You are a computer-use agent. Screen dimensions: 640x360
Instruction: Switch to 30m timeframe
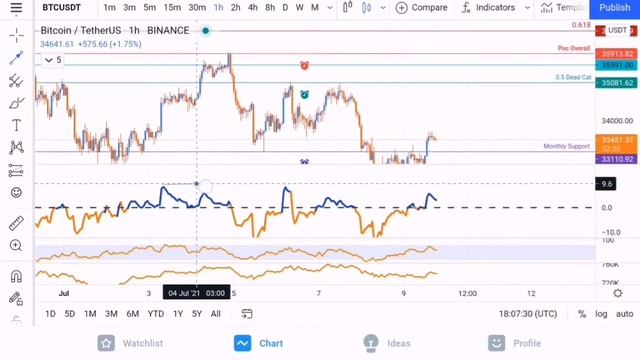click(x=197, y=7)
